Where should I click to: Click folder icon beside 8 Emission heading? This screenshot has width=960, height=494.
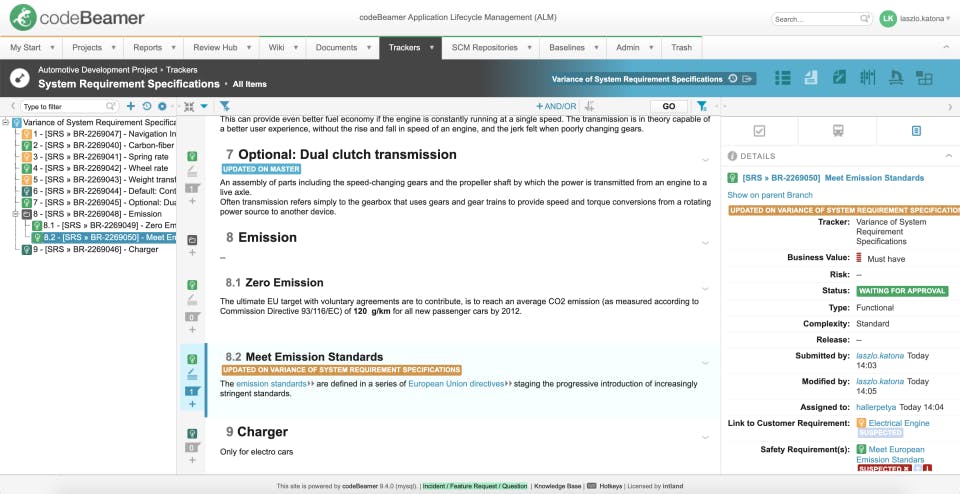coord(192,240)
